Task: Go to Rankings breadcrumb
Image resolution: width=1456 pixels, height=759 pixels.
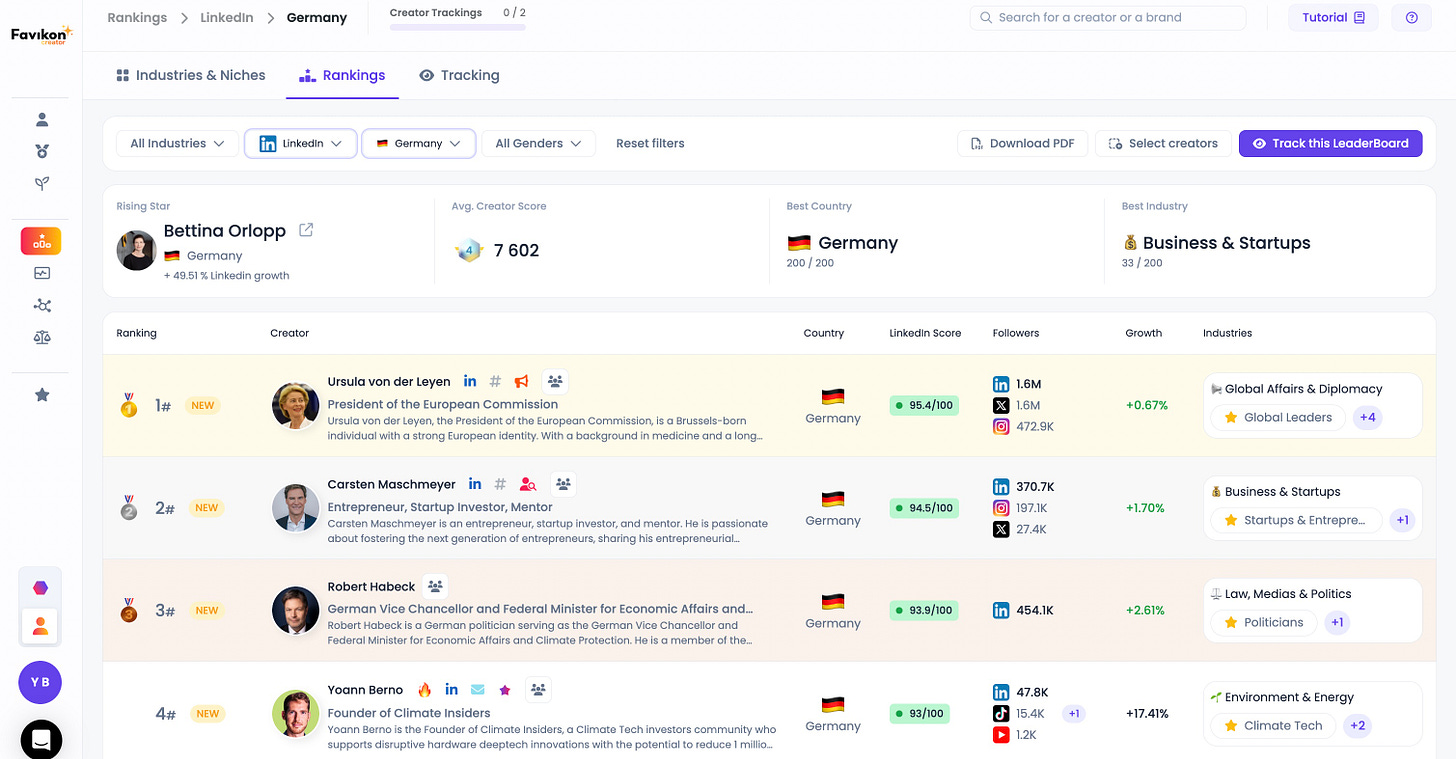Action: click(137, 18)
